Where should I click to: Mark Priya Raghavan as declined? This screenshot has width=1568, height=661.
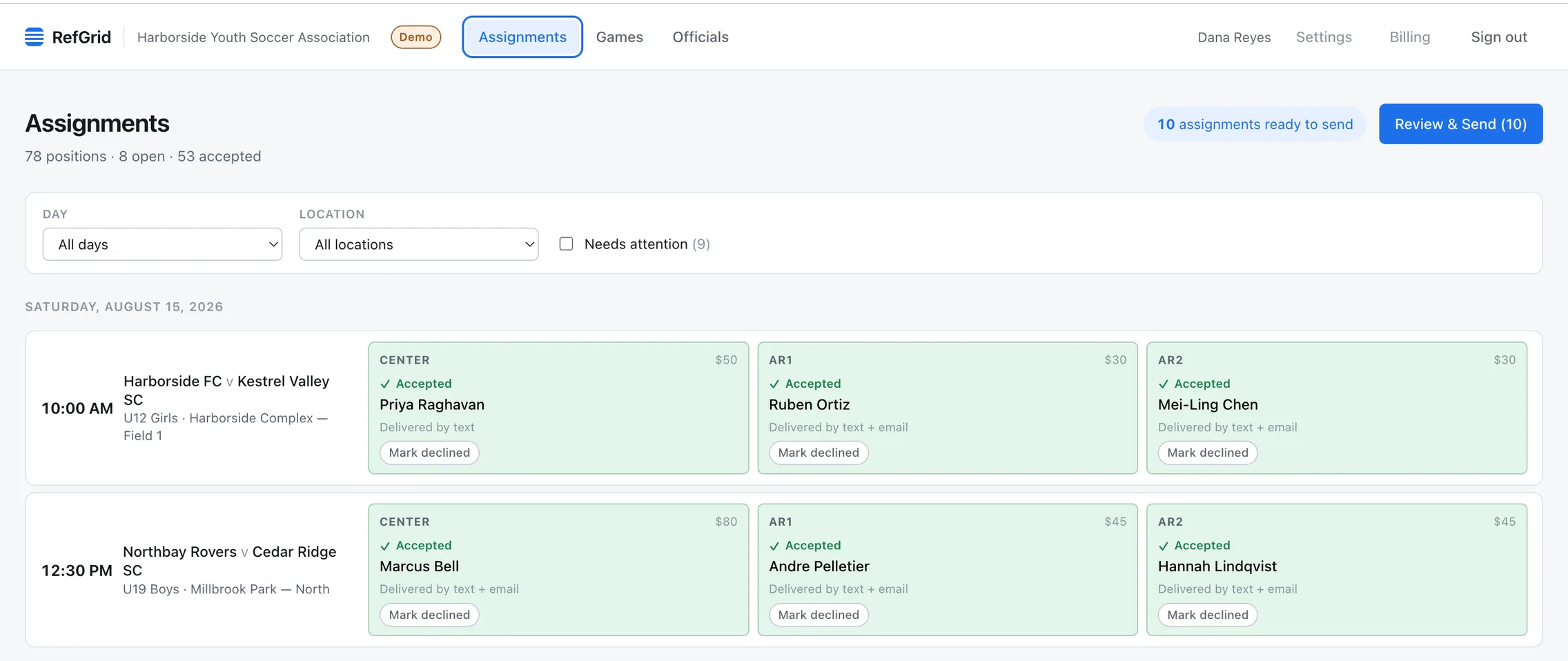point(429,453)
